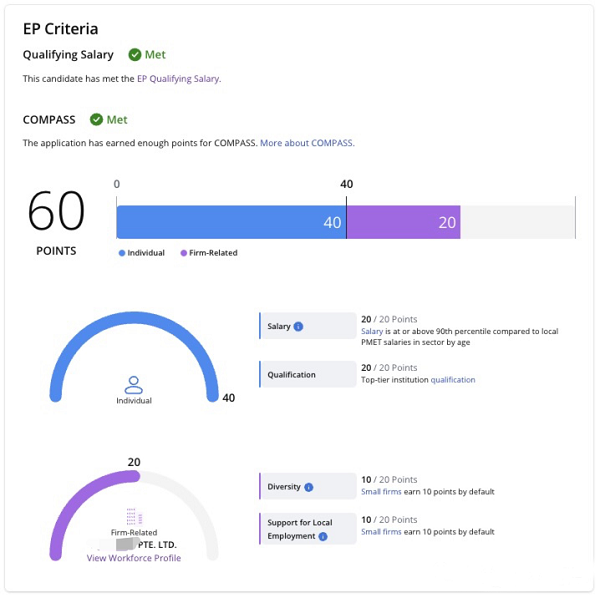Click the info icon next to Diversity

point(308,487)
